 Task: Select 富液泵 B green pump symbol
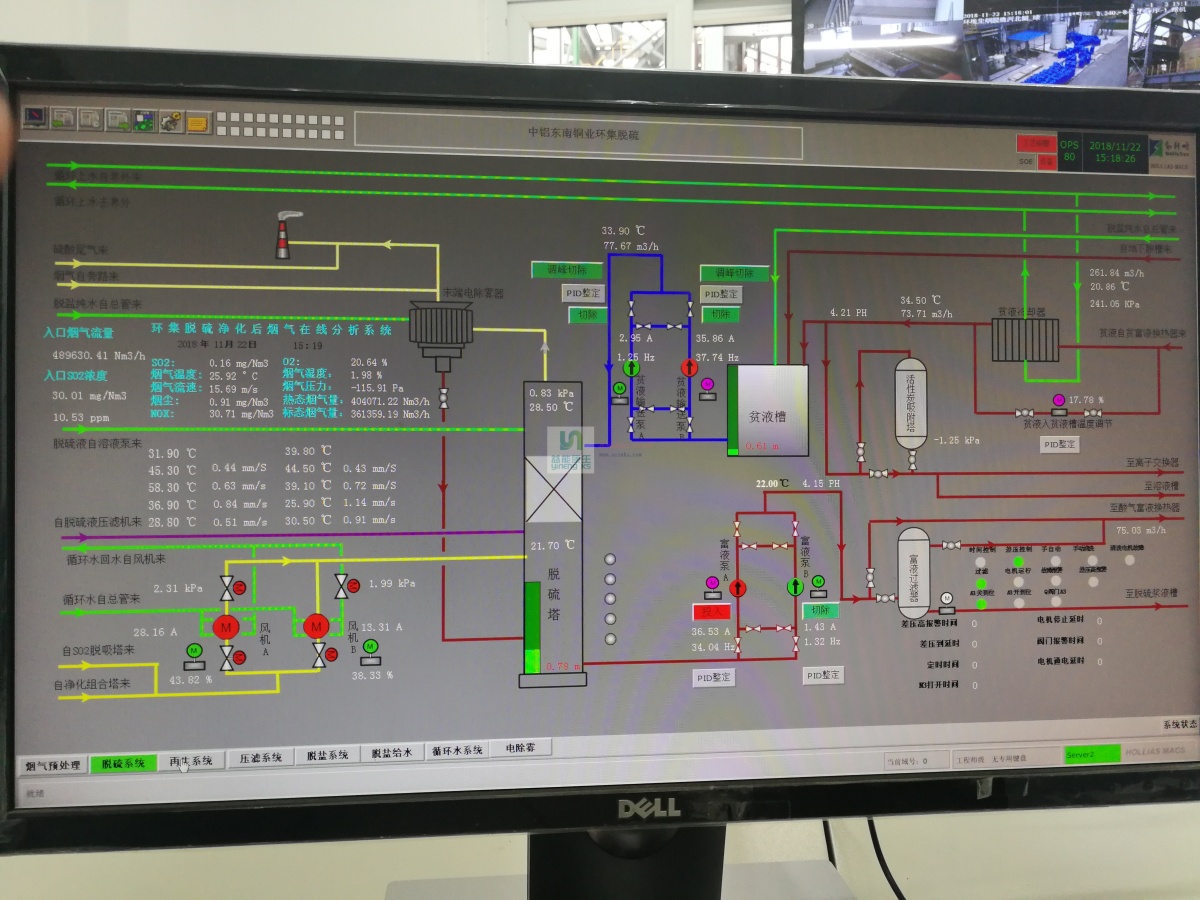pyautogui.click(x=794, y=588)
